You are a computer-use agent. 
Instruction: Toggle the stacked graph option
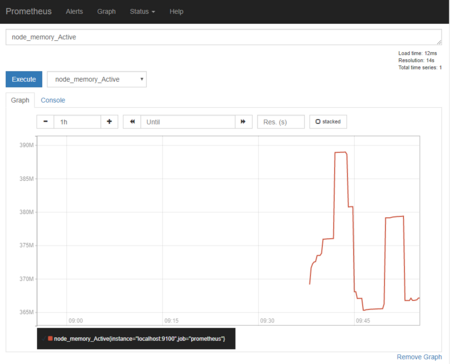coord(328,122)
